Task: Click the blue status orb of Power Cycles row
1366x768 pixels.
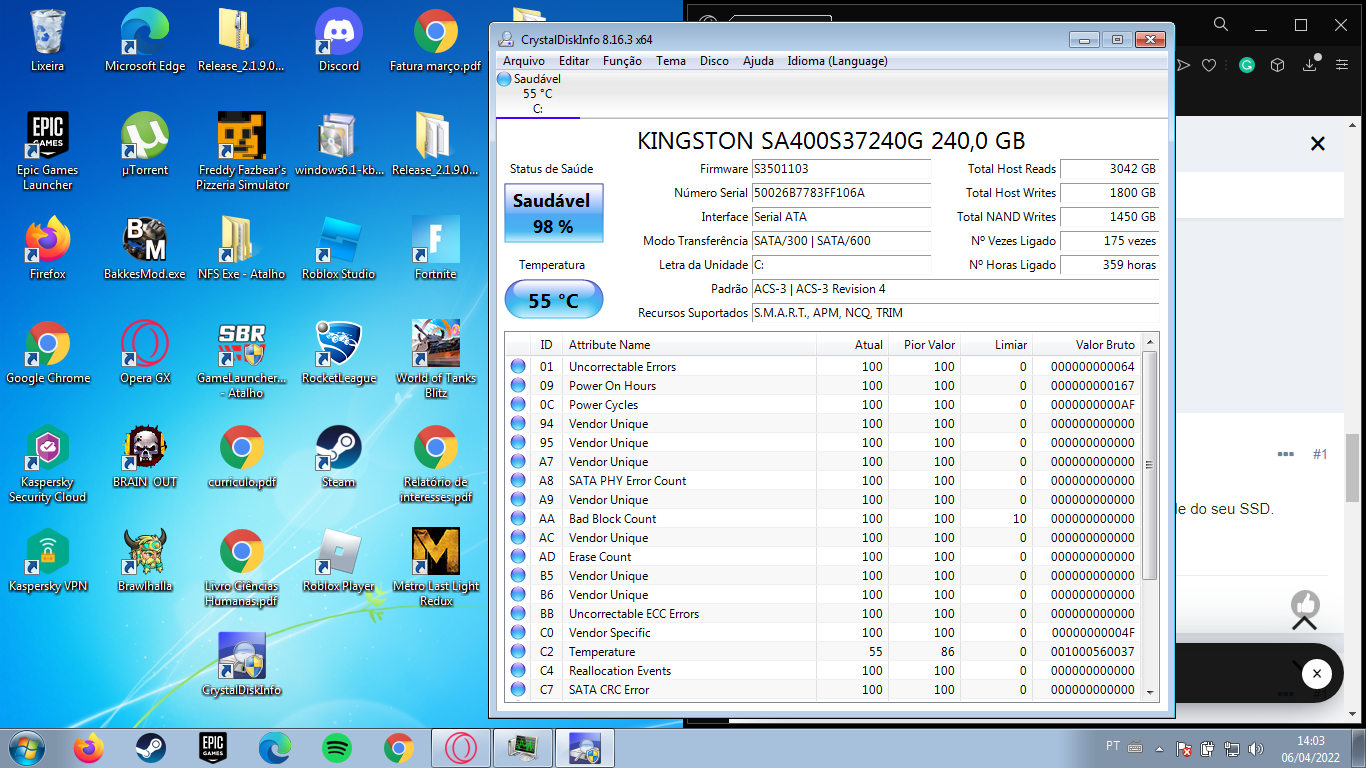Action: click(x=518, y=405)
